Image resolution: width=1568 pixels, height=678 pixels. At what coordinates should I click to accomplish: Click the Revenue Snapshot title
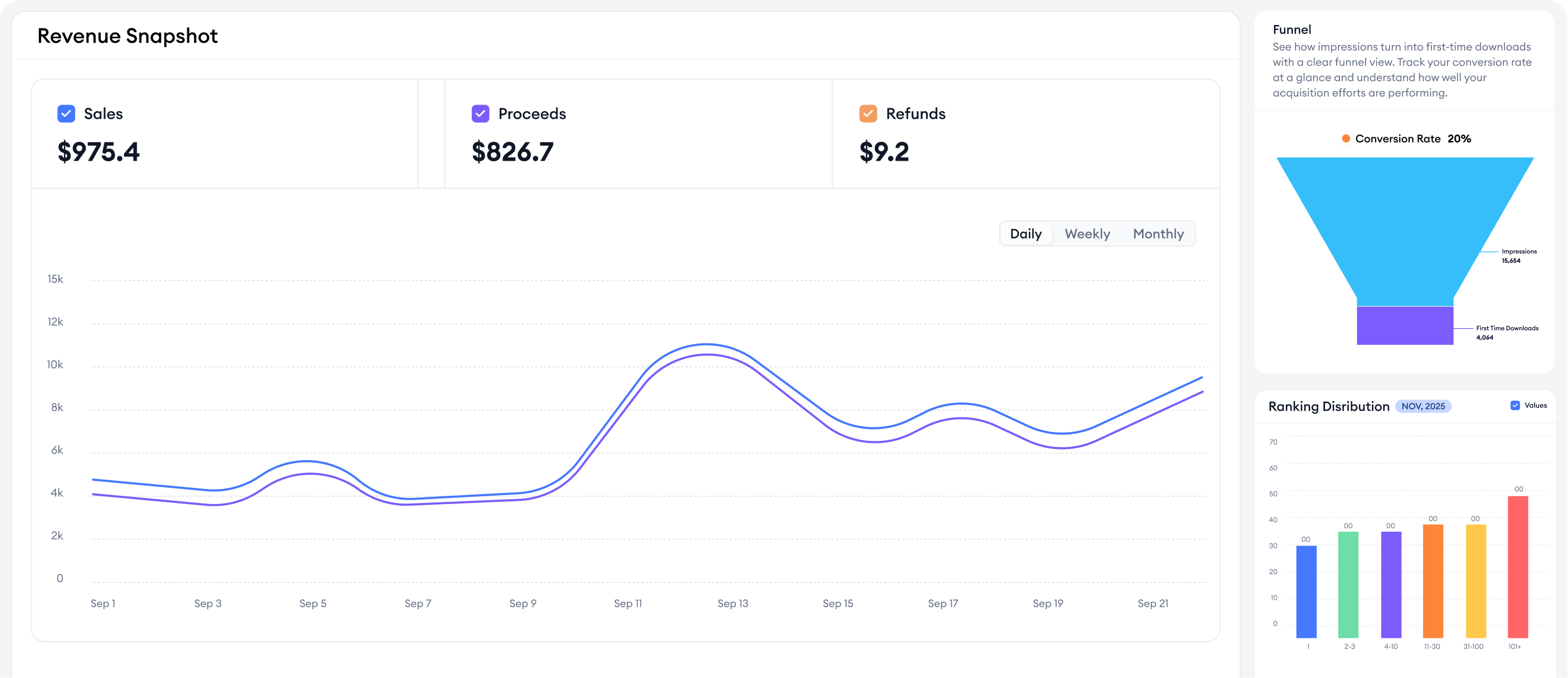127,36
